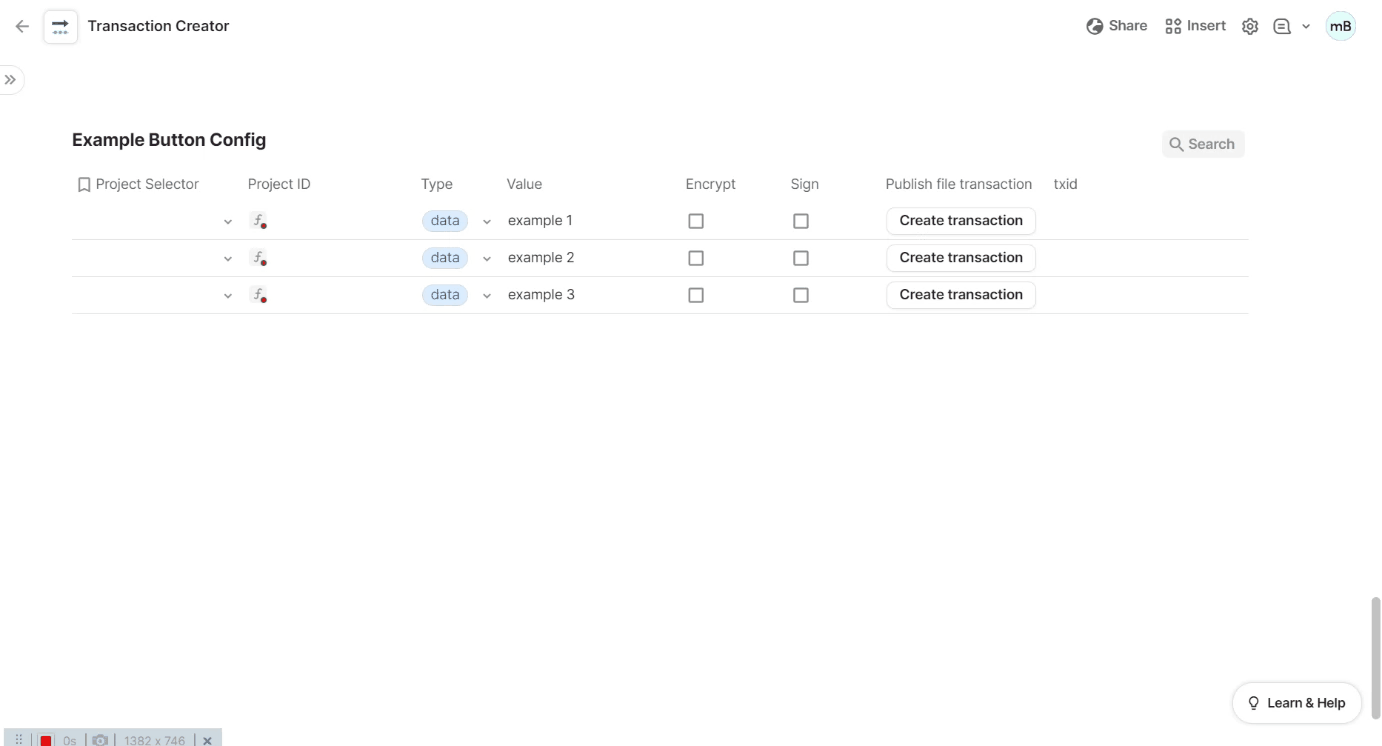Expand the collapsed left sidebar with the chevrons
The width and height of the screenshot is (1382, 746).
(10, 79)
